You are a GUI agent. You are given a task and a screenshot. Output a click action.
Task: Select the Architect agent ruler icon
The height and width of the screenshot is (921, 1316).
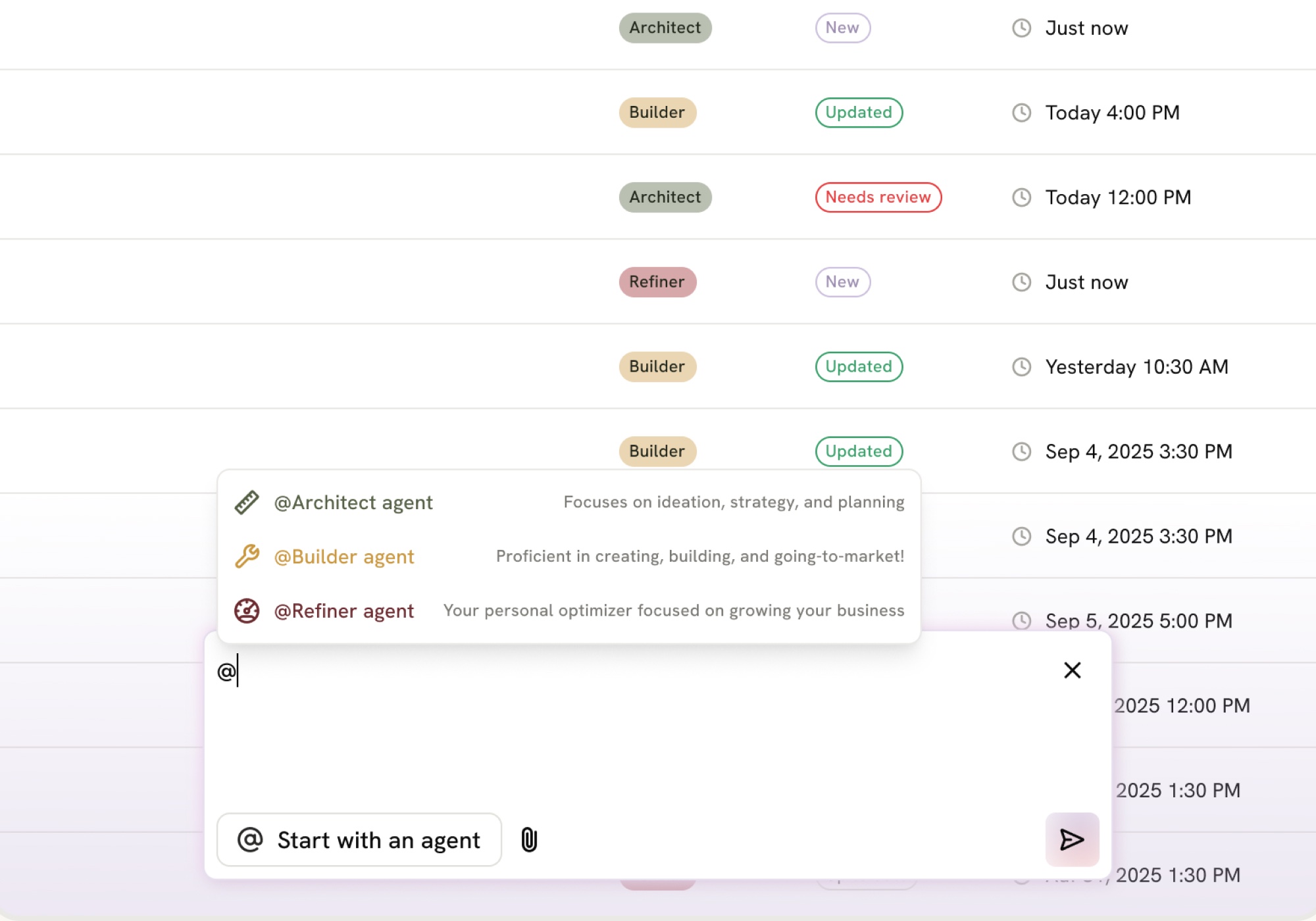click(247, 503)
